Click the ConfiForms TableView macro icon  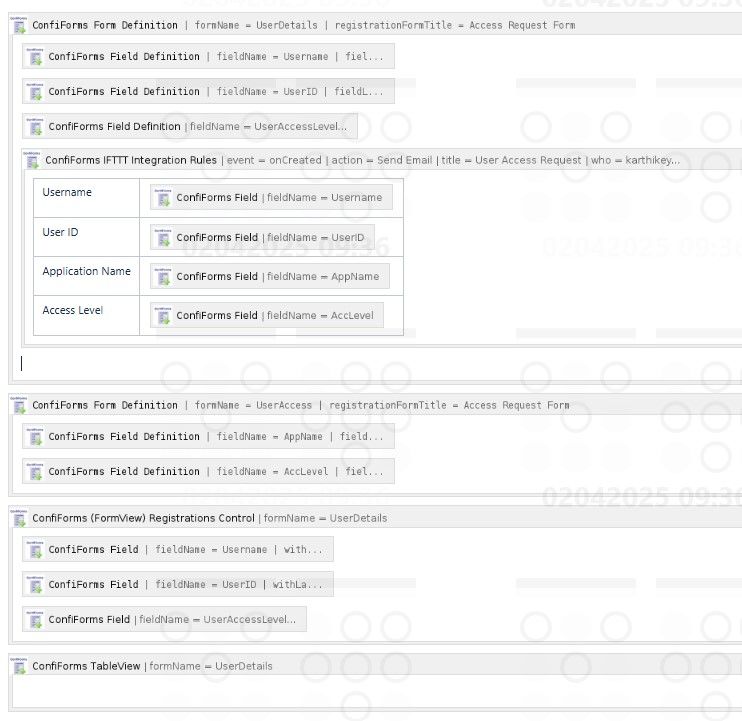(x=19, y=666)
